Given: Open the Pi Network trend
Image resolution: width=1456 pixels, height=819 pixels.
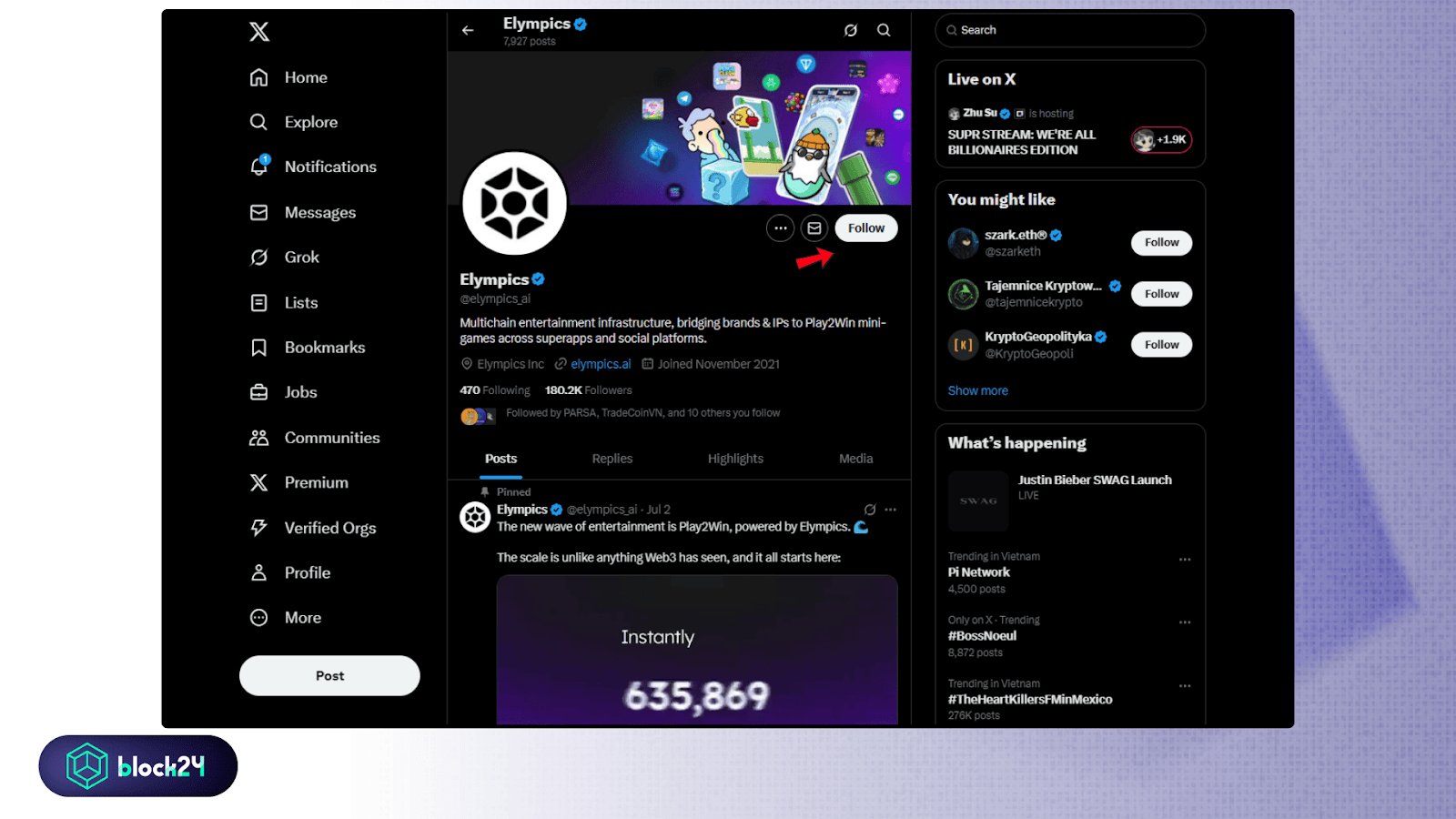Looking at the screenshot, I should (979, 572).
